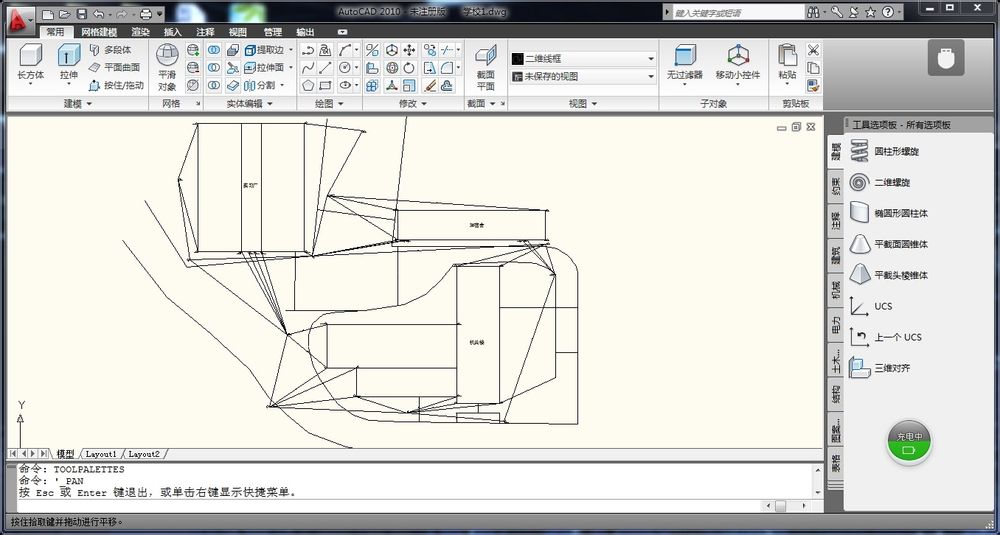The image size is (1000, 535).
Task: Click the 按住/拖动 press-pull button
Action: [115, 85]
